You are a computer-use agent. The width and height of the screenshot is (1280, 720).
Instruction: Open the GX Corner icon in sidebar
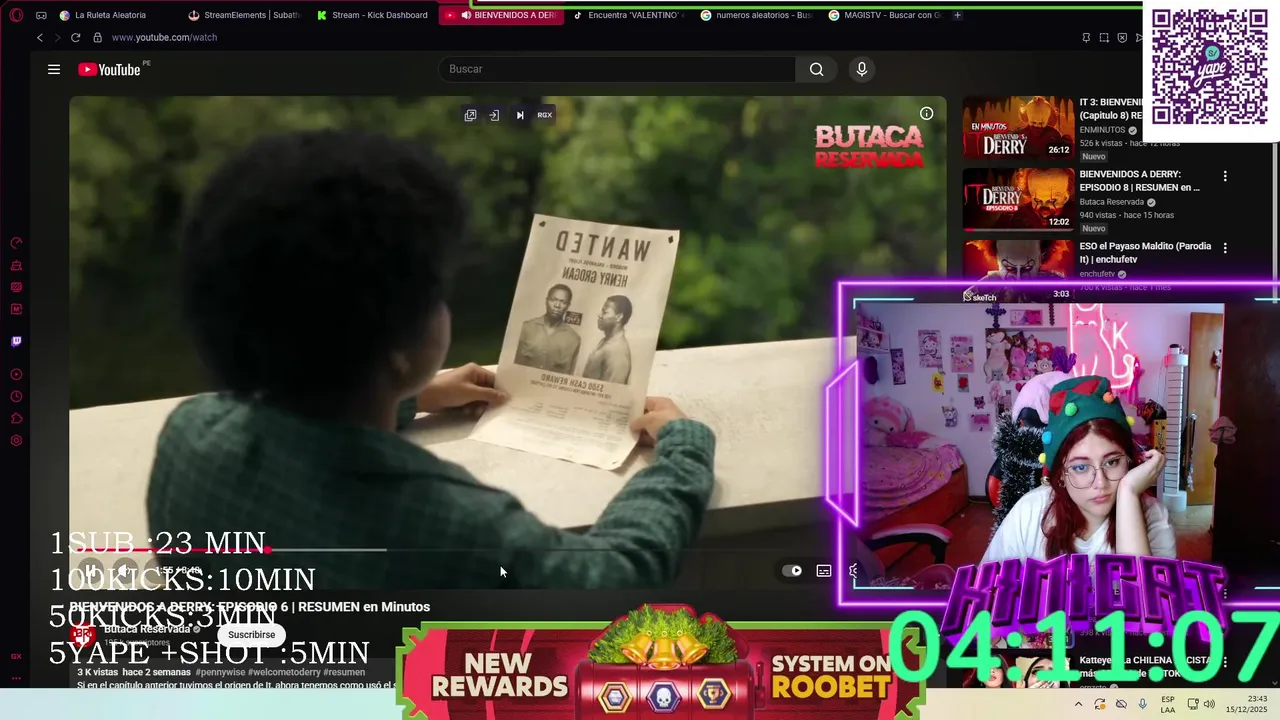point(16,656)
